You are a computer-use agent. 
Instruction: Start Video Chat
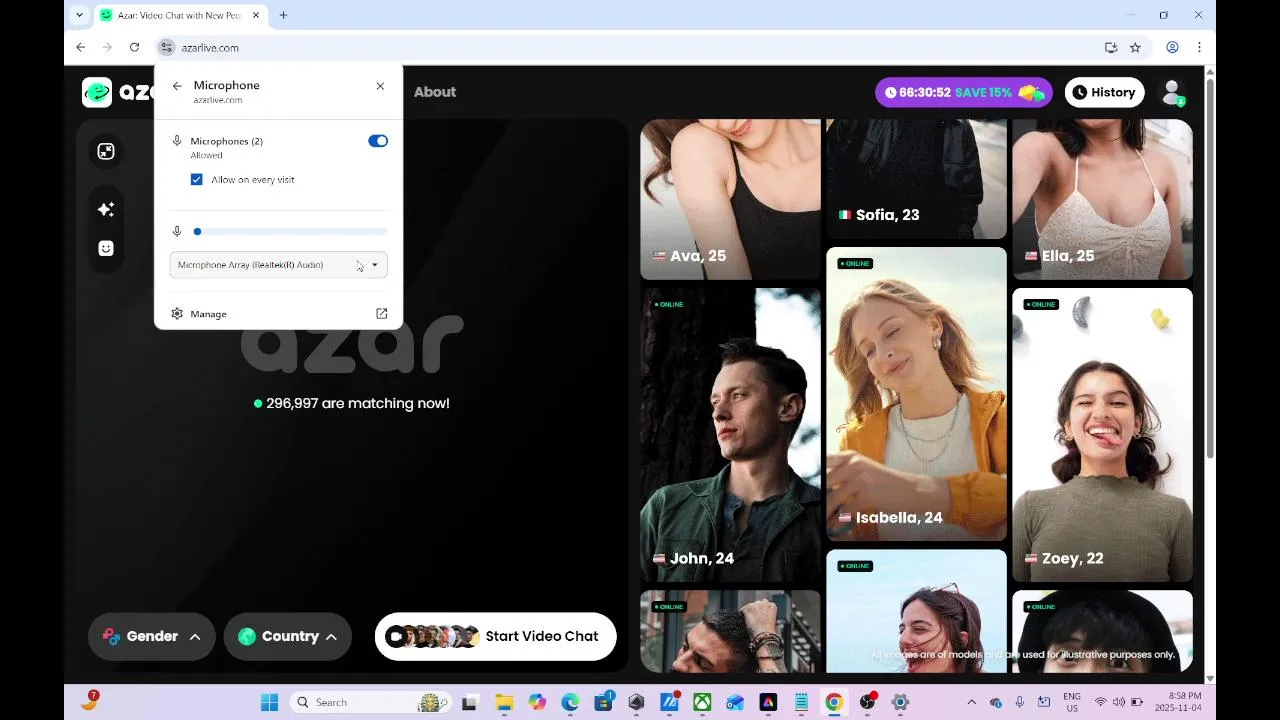tap(496, 637)
